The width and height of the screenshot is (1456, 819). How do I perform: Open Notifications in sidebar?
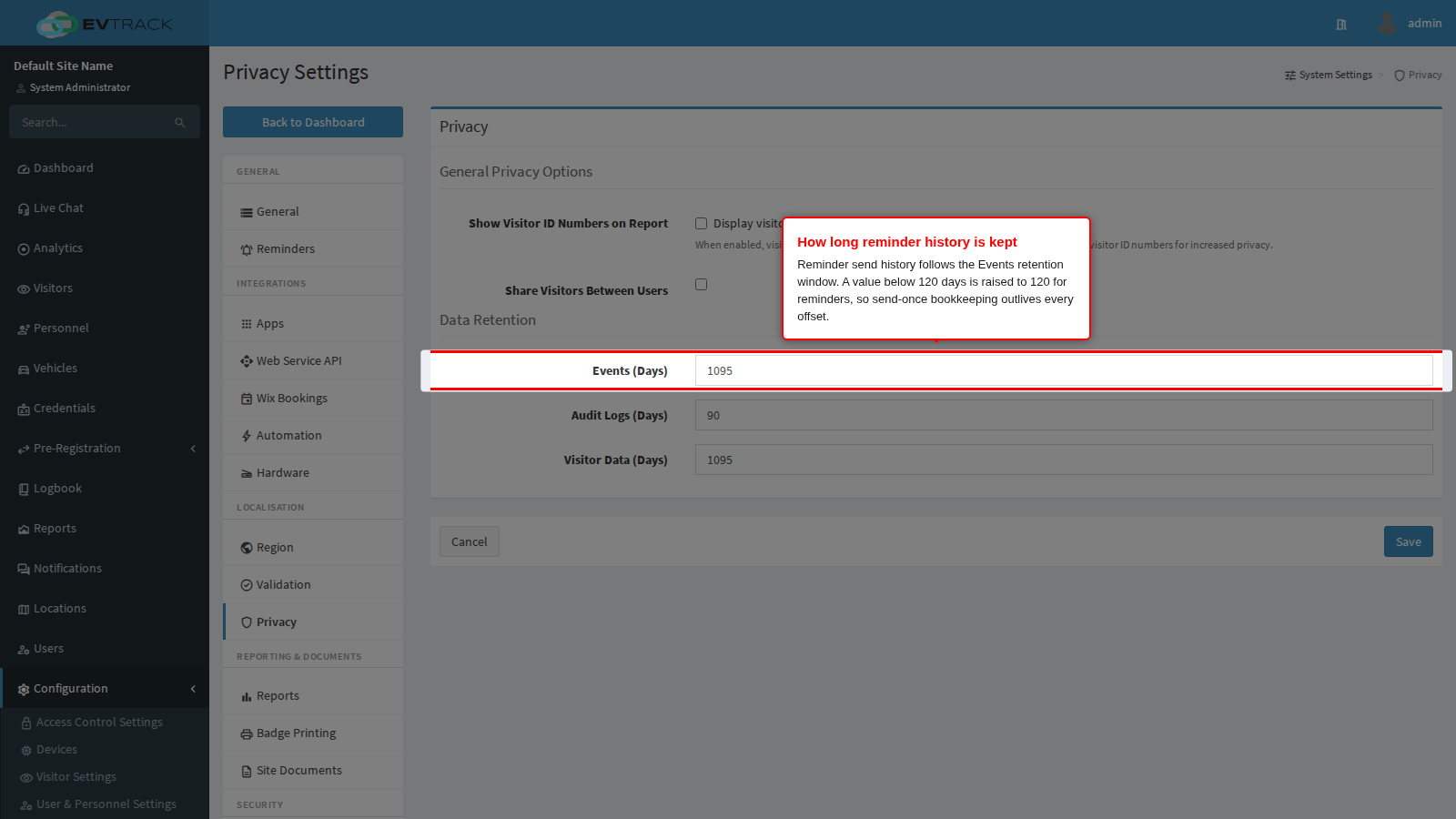click(x=105, y=569)
